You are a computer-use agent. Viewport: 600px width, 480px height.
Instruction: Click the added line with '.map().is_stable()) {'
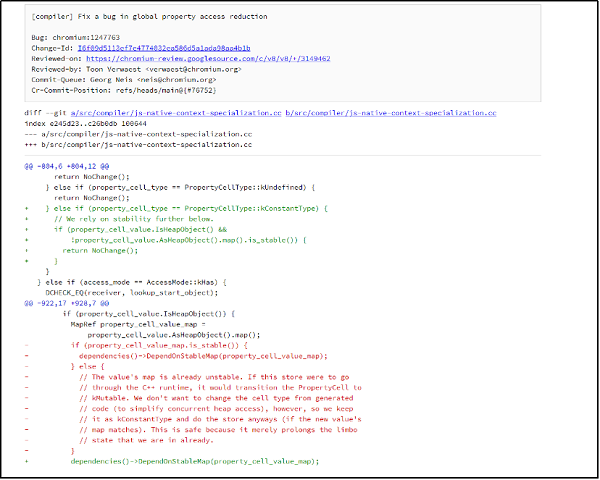(189, 240)
